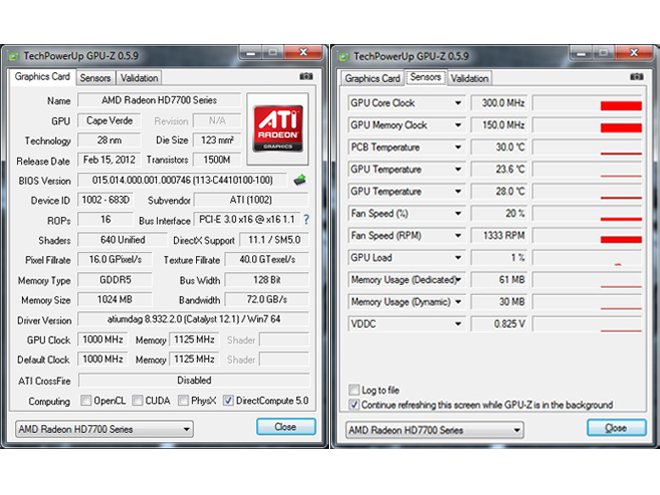
Task: Enable the Log to file checkbox
Action: pyautogui.click(x=354, y=389)
